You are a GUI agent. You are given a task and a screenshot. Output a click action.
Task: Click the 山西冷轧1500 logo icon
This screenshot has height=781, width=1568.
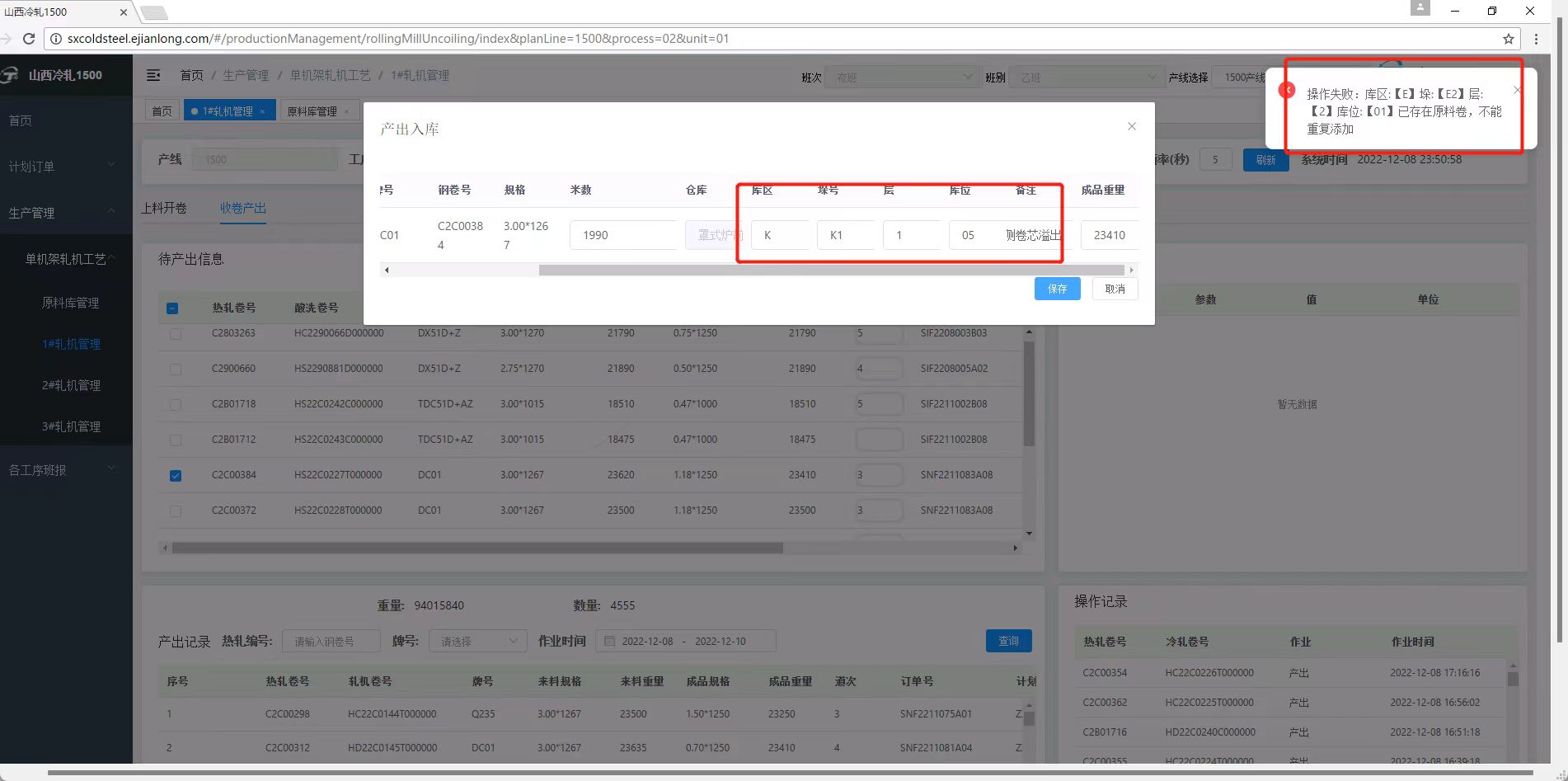(10, 75)
